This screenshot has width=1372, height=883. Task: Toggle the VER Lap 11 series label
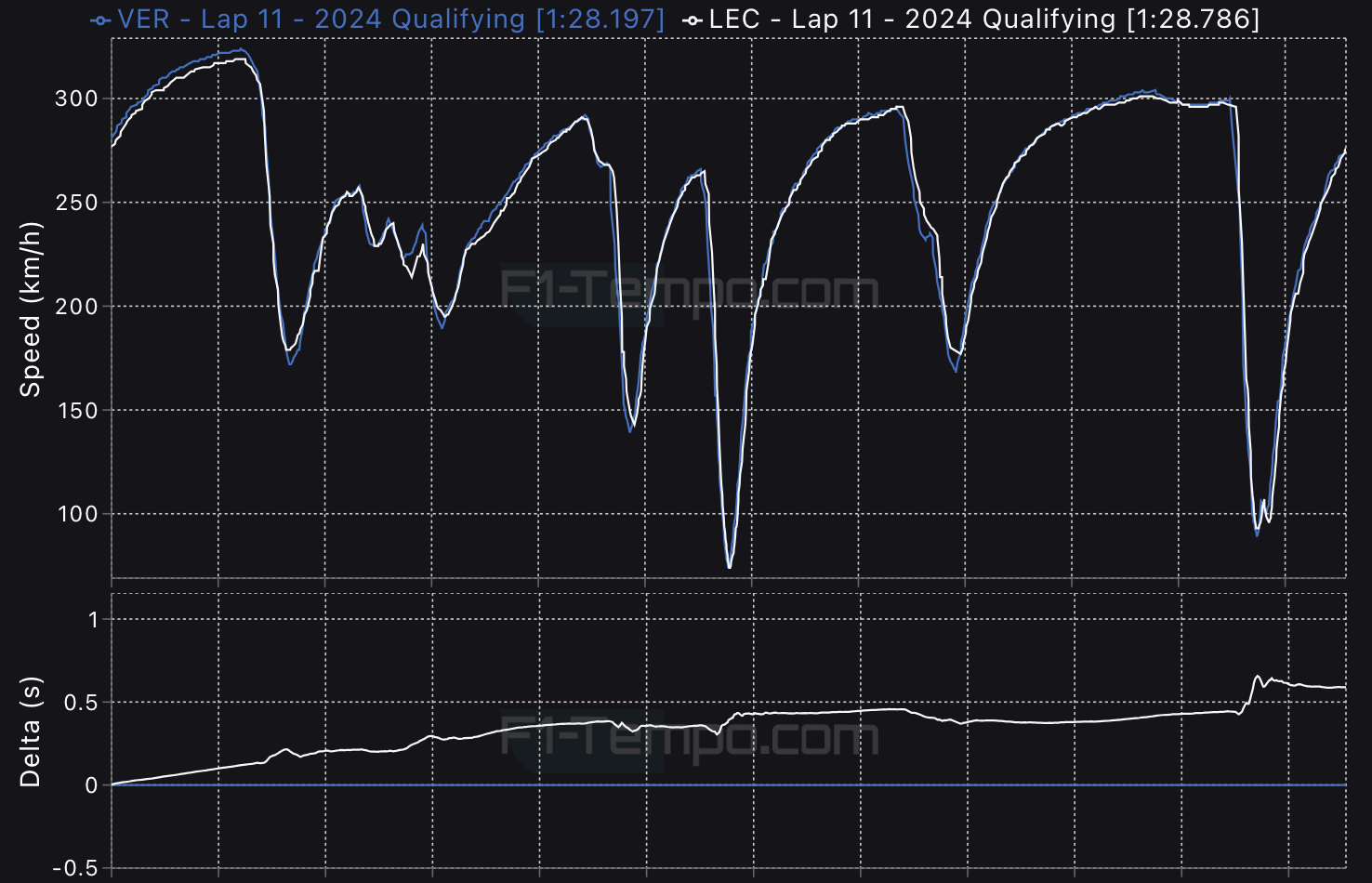click(x=321, y=20)
